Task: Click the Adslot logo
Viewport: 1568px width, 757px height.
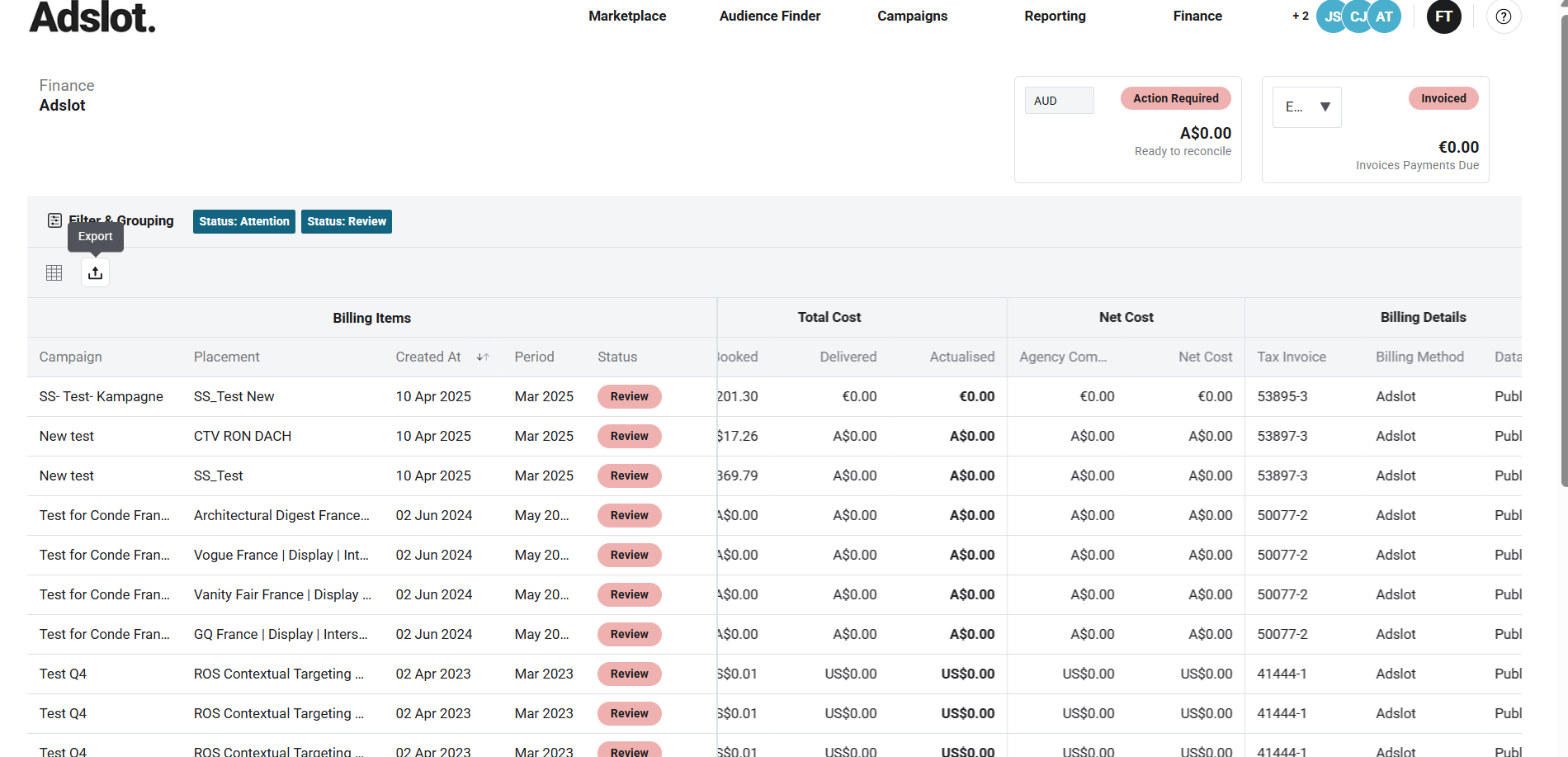Action: (x=92, y=17)
